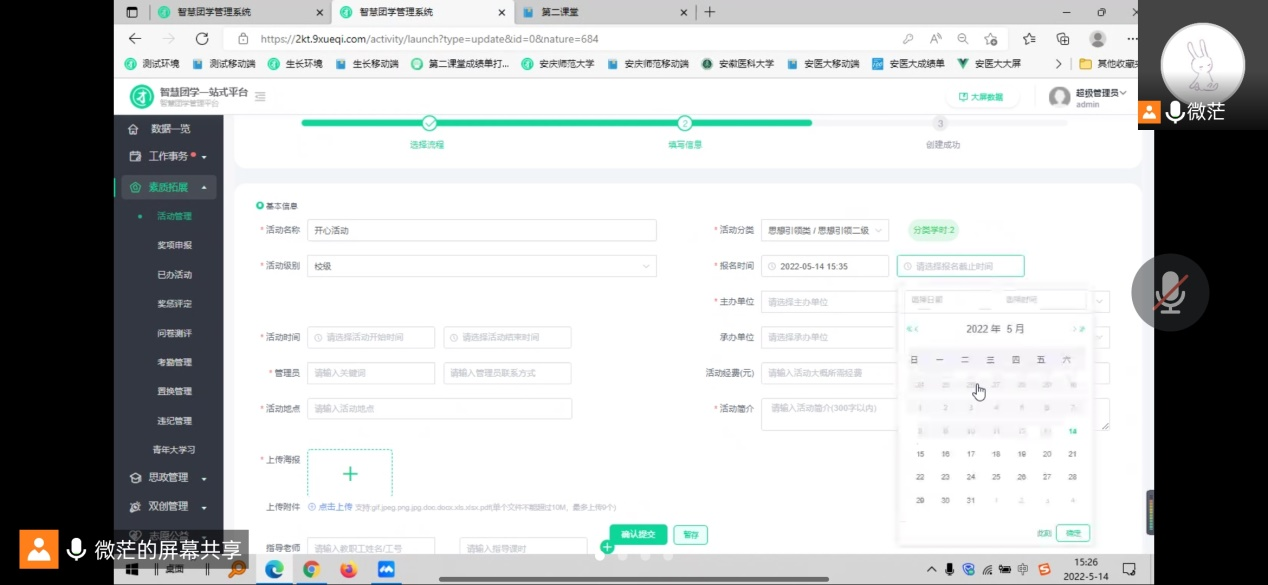1268x585 pixels.
Task: Click the browser refresh icon
Action: pyautogui.click(x=202, y=39)
